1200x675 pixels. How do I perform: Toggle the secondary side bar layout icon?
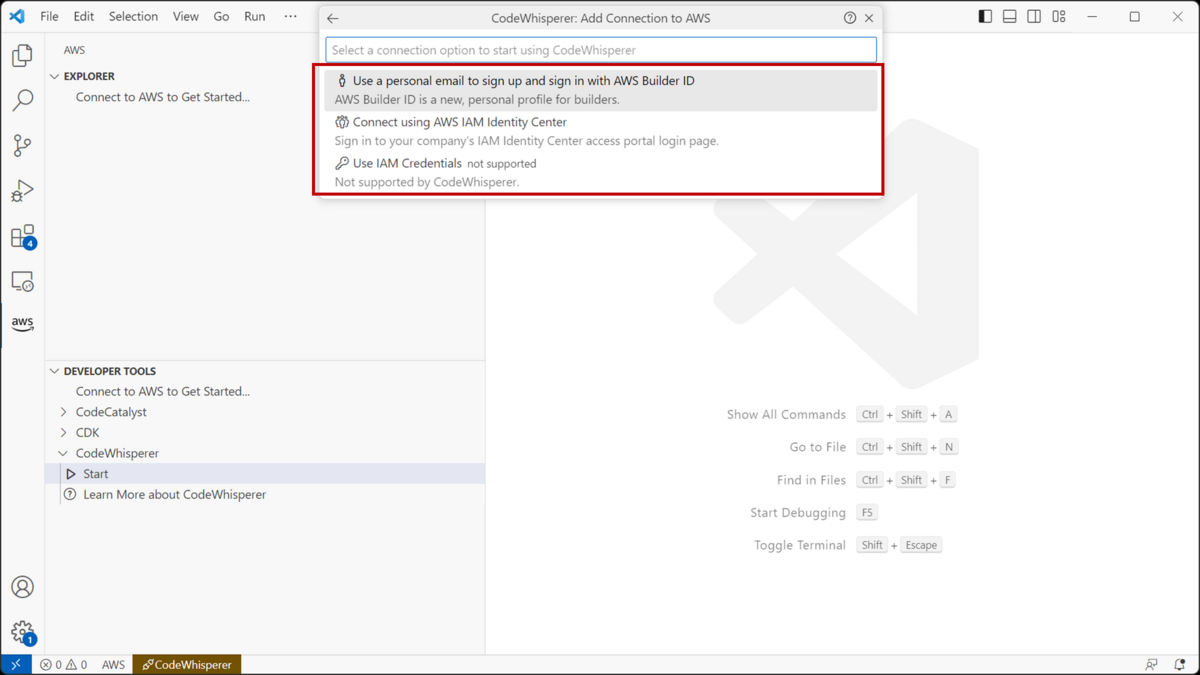point(1034,17)
